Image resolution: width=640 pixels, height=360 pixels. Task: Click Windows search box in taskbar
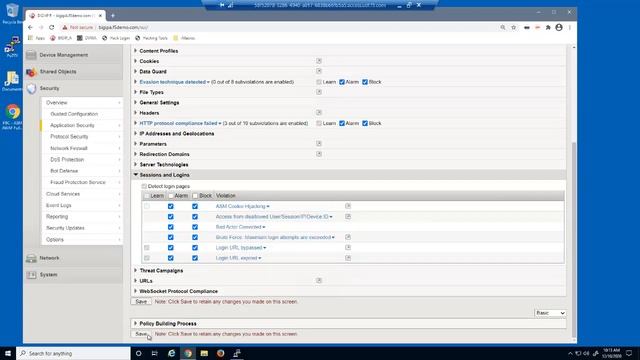click(73, 353)
